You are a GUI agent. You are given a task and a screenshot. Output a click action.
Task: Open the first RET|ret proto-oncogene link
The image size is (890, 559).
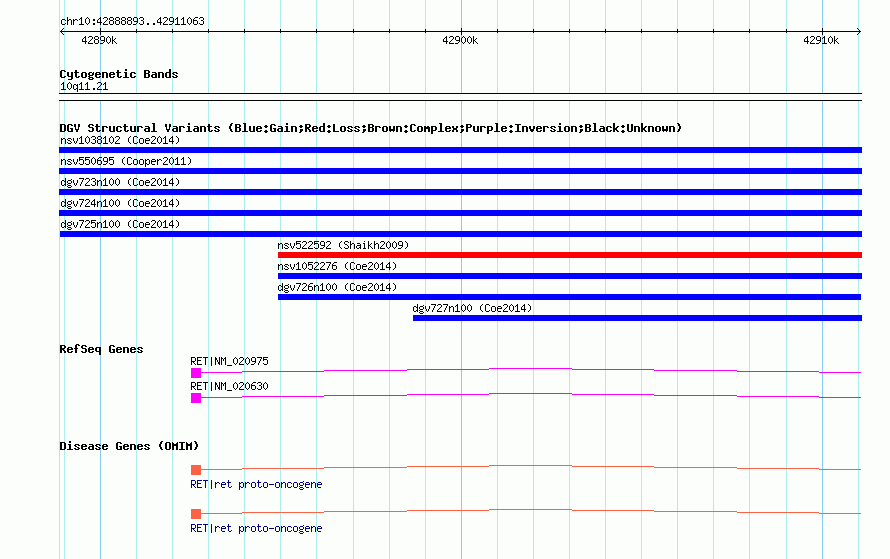tap(256, 484)
